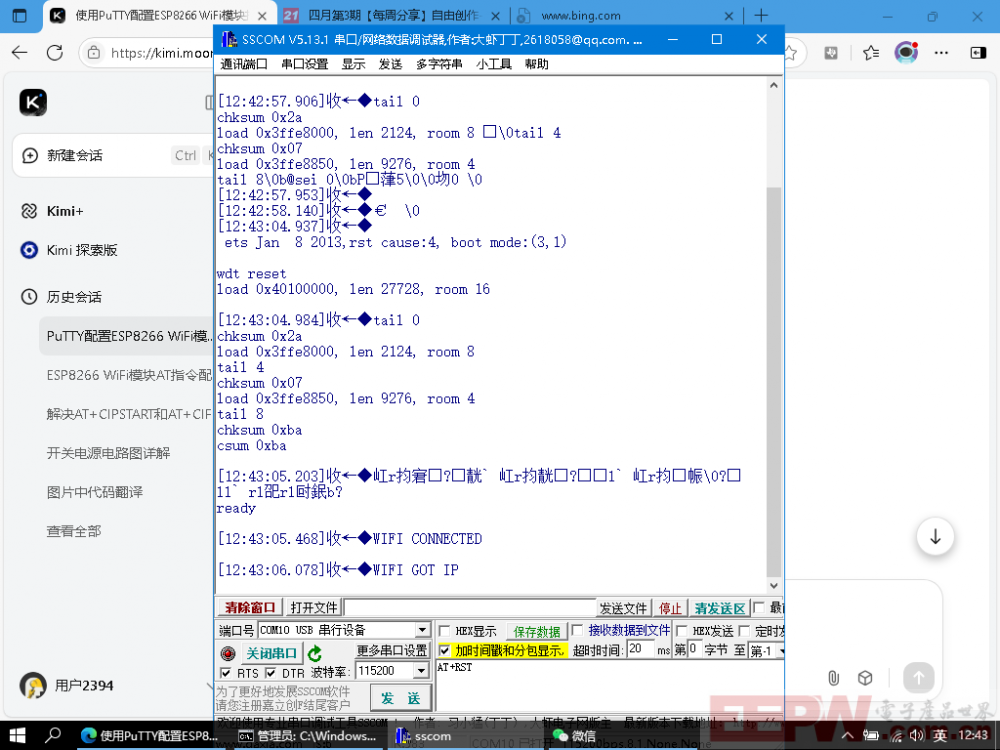Click the 打开文件 button
This screenshot has height=750, width=1000.
(314, 607)
